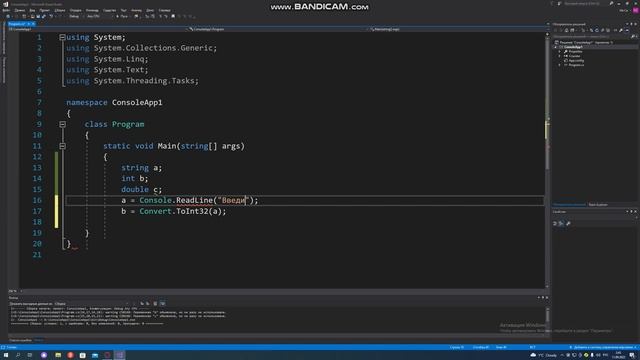Toggle Alphabetical view in Properties panel
The image size is (640, 360).
[561, 223]
